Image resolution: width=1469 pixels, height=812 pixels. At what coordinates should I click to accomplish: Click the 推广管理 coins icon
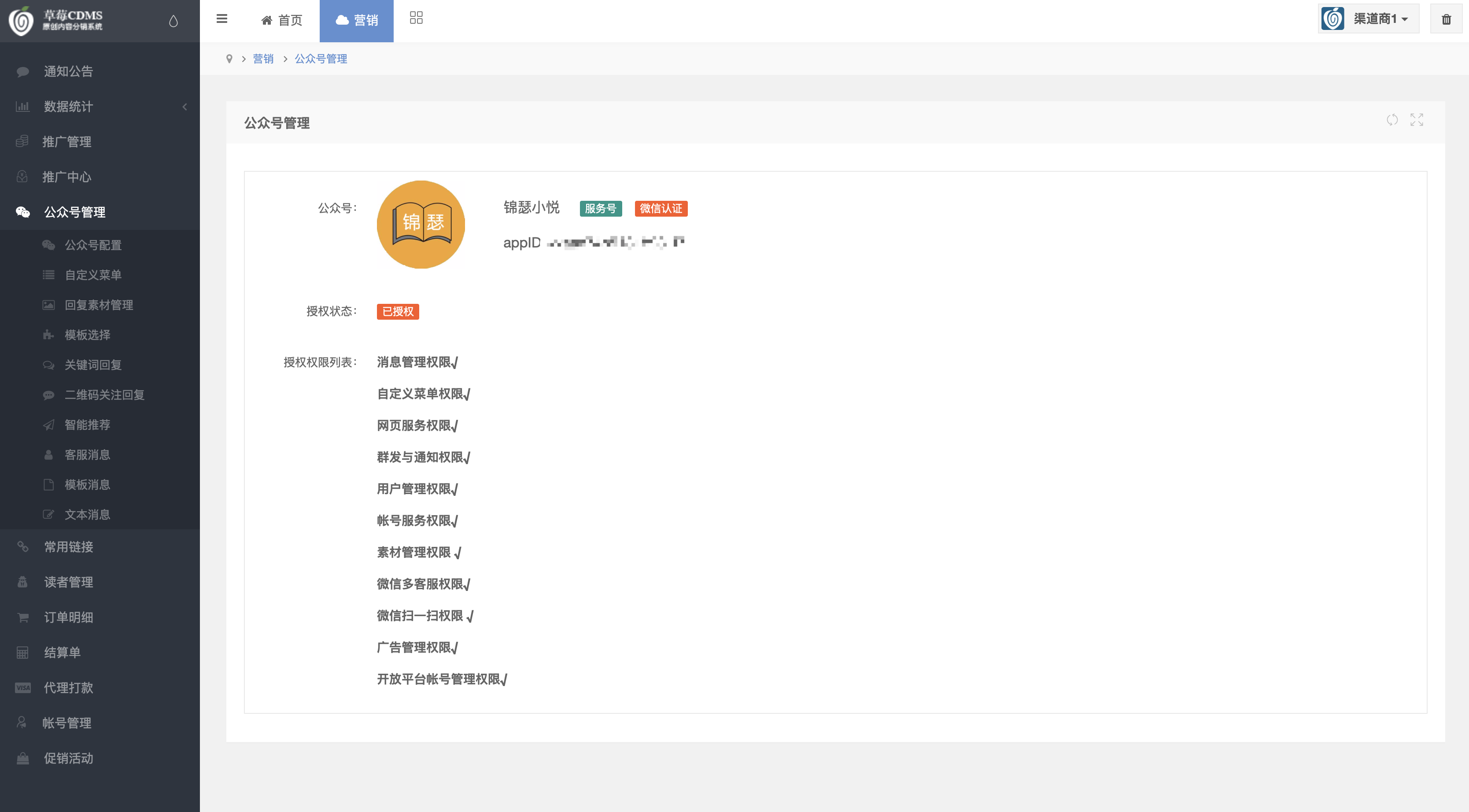pyautogui.click(x=22, y=141)
